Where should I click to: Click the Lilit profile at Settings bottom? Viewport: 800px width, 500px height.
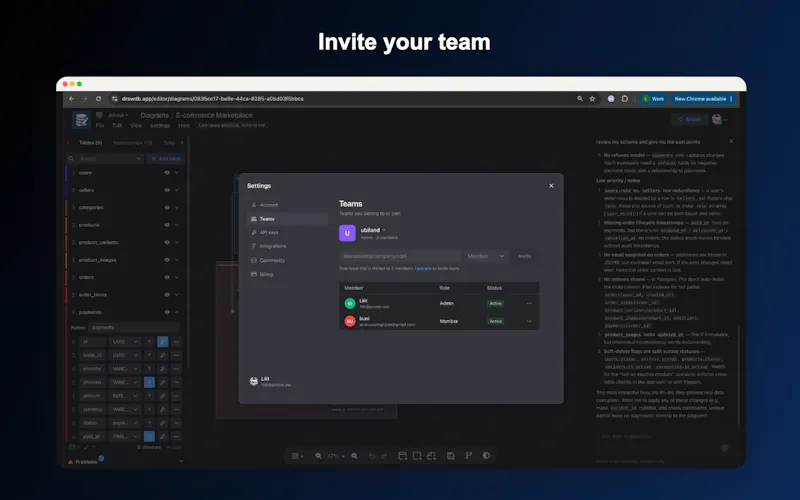click(270, 382)
